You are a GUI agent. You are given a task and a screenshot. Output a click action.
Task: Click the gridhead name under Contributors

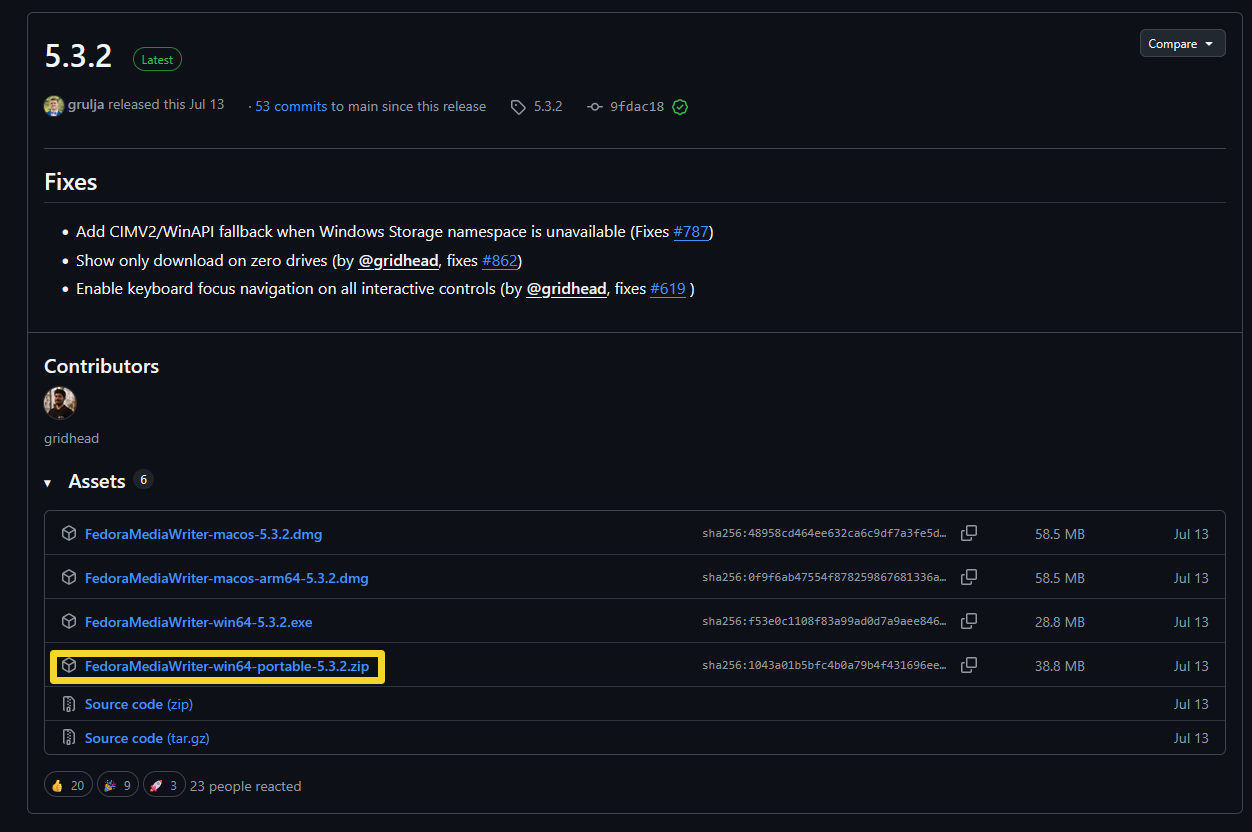pyautogui.click(x=72, y=438)
